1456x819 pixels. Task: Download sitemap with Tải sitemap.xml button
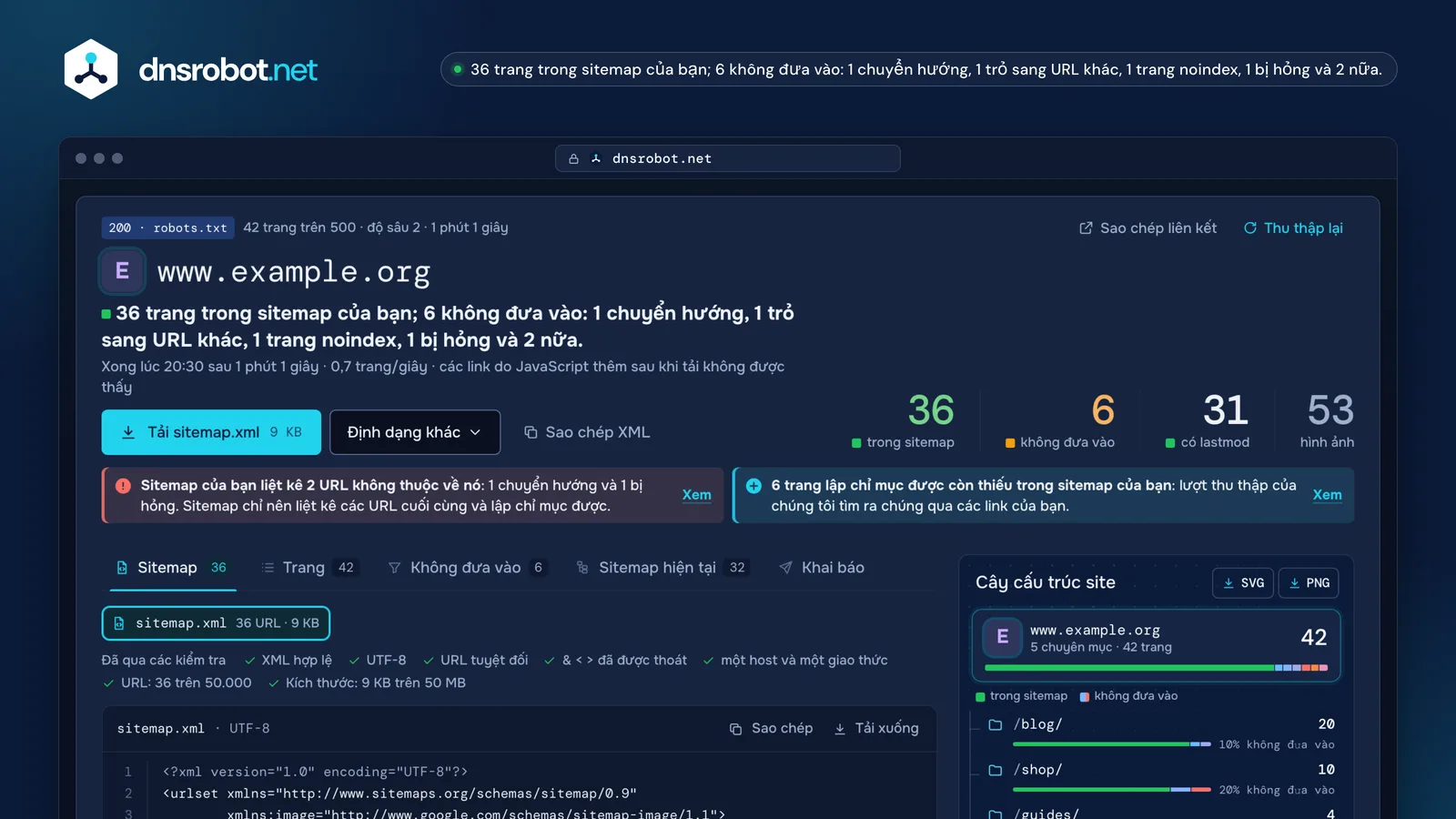211,432
